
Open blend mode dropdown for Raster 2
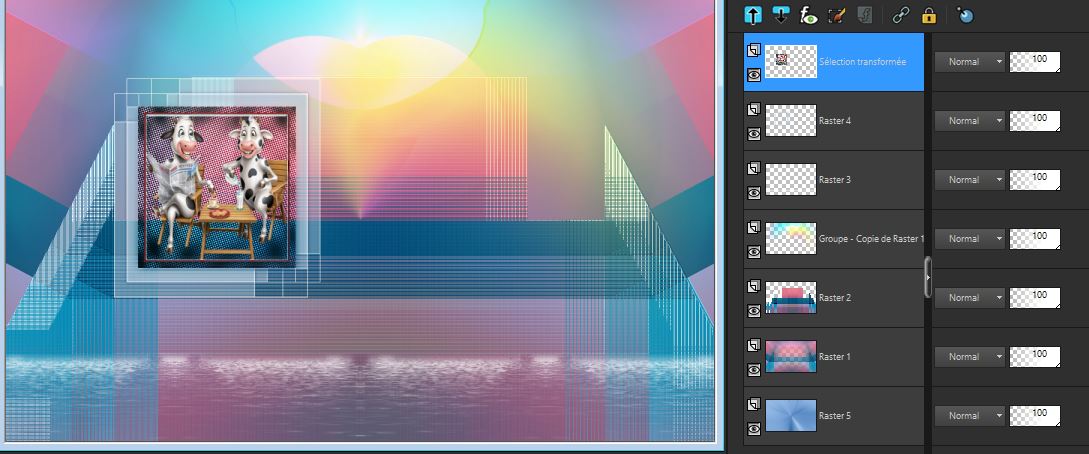(x=970, y=298)
